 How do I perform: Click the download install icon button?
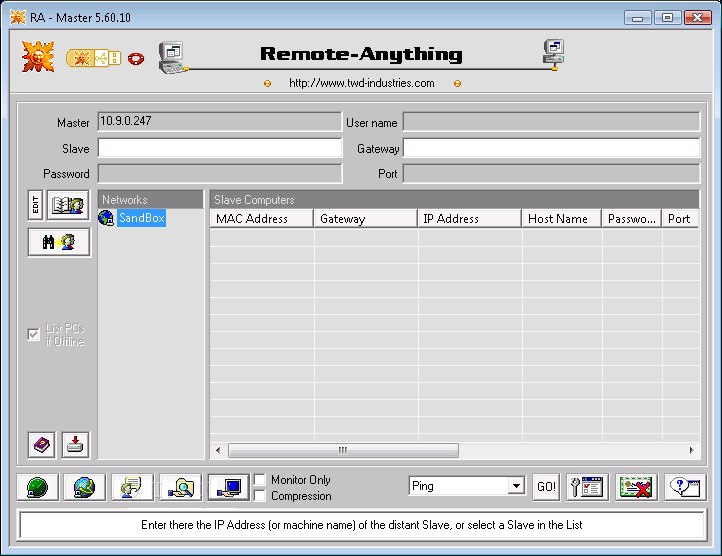tap(75, 445)
